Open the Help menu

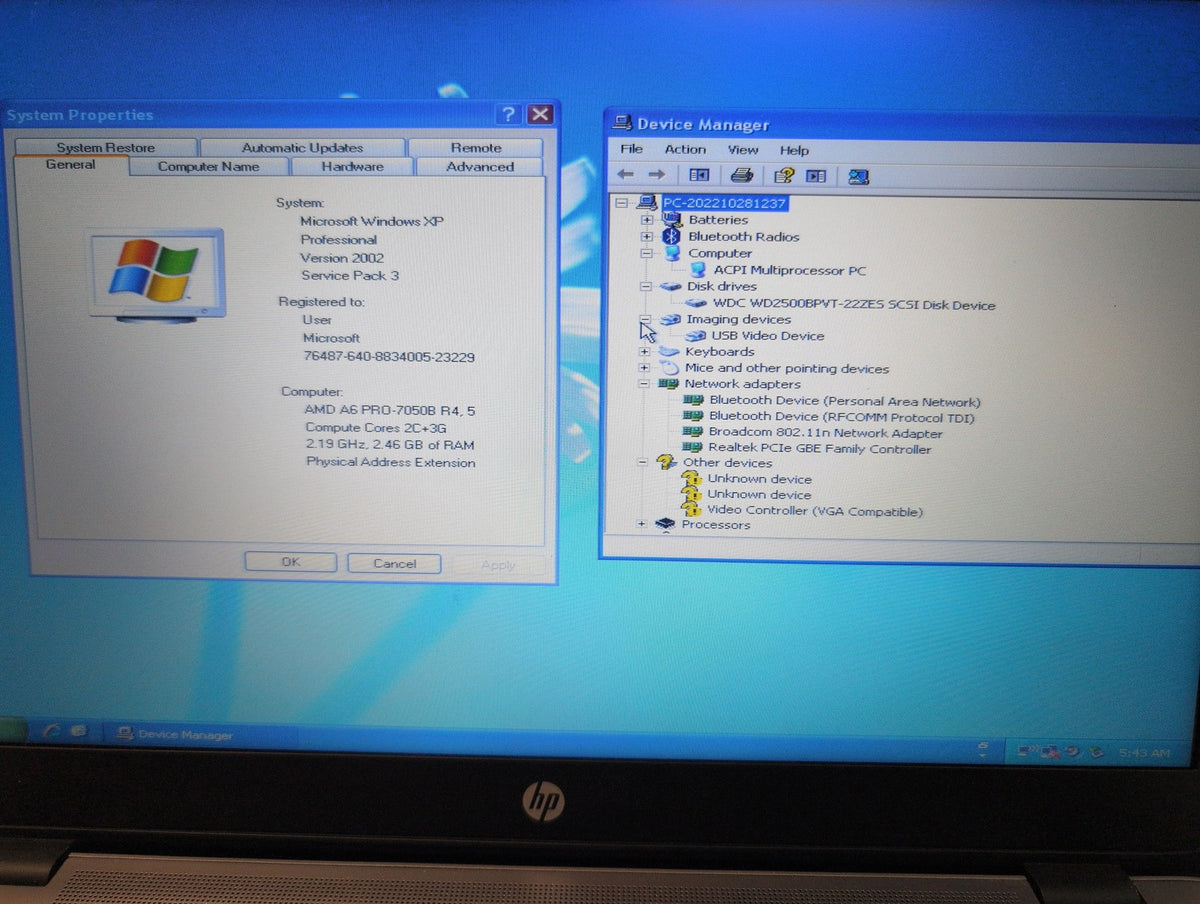coord(794,150)
